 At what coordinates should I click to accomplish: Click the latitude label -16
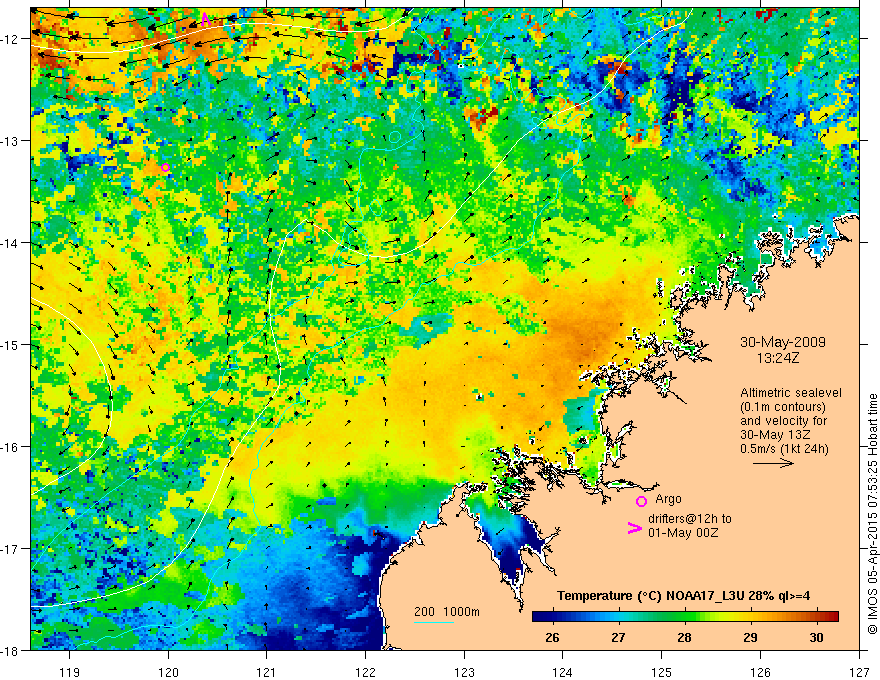(x=10, y=447)
